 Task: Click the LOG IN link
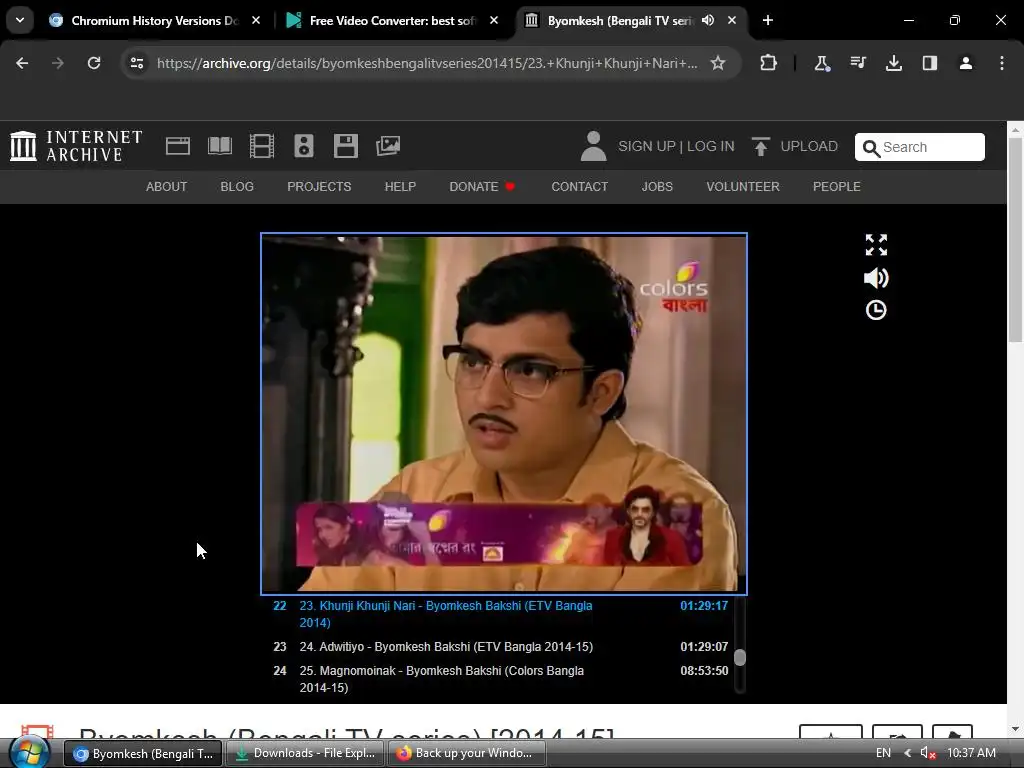point(711,146)
